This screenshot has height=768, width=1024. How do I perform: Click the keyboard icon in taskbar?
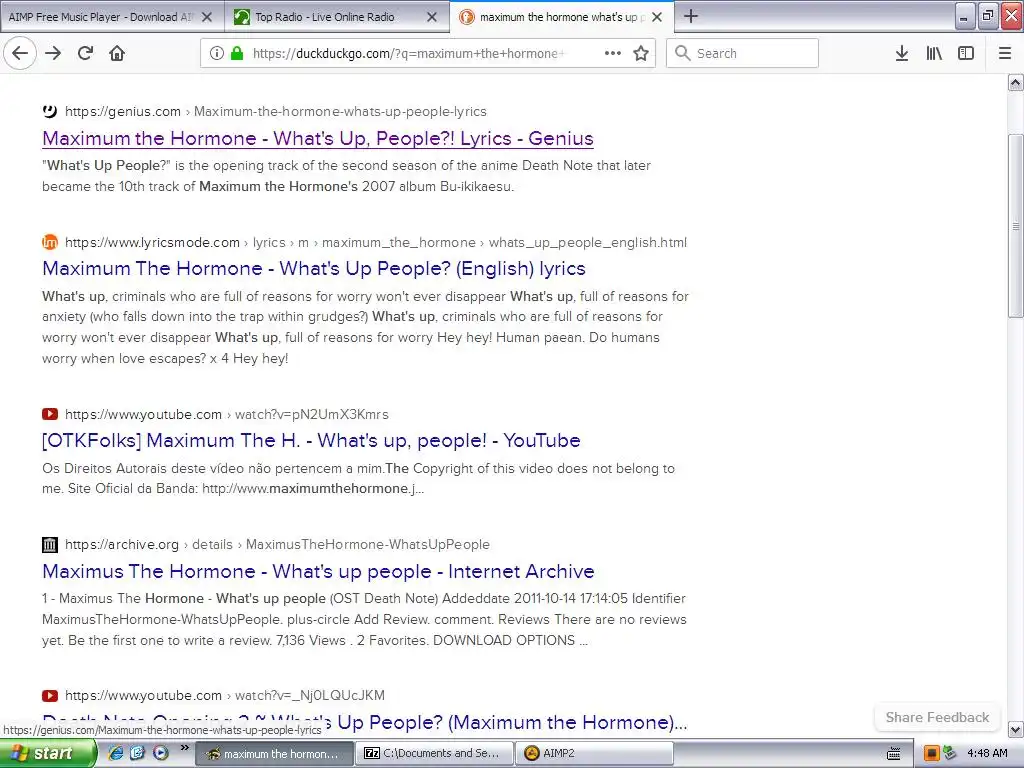[x=893, y=754]
